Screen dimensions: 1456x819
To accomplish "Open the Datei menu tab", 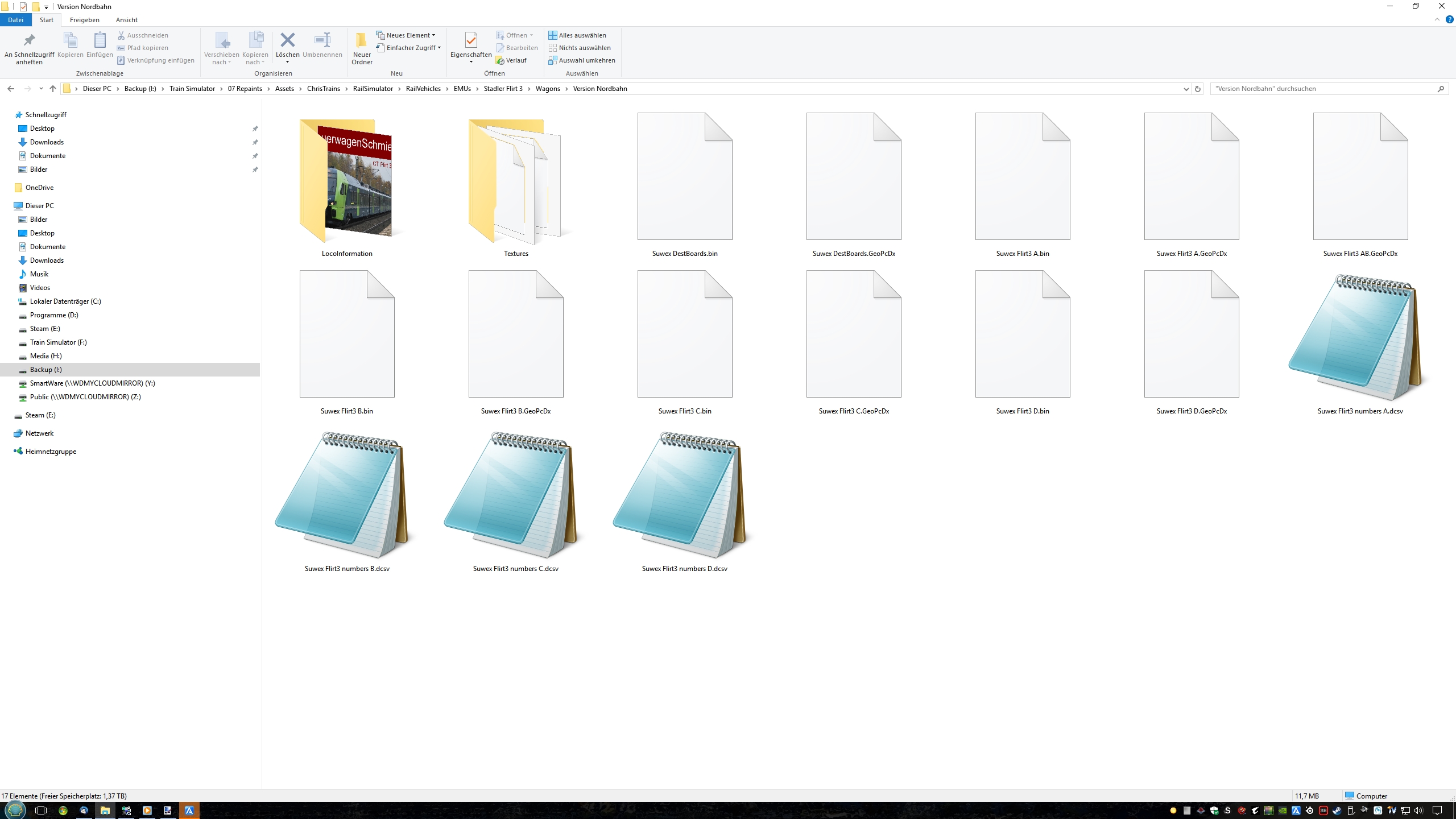I will coord(15,20).
